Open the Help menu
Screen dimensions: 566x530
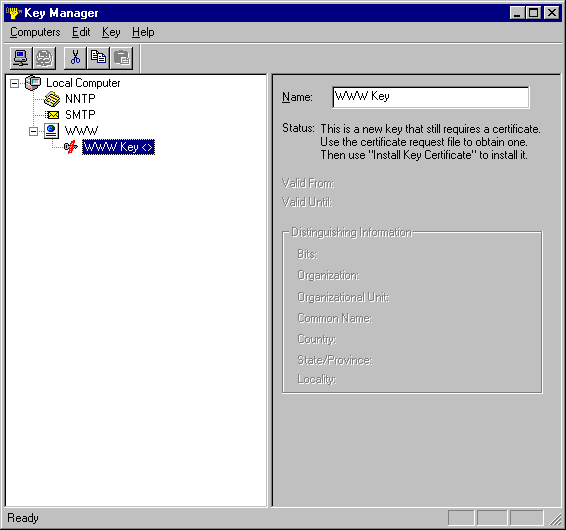[143, 32]
